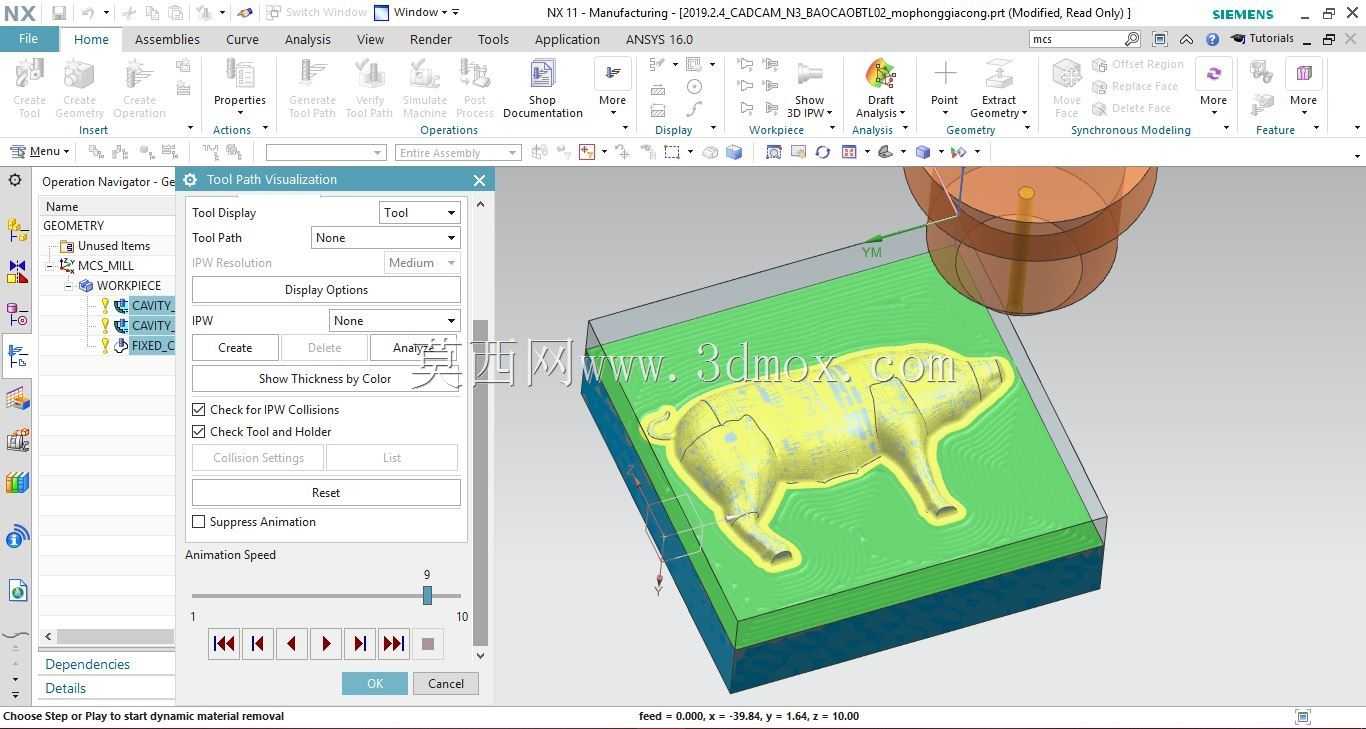Run Draft Analysis
The width and height of the screenshot is (1366, 729).
880,88
